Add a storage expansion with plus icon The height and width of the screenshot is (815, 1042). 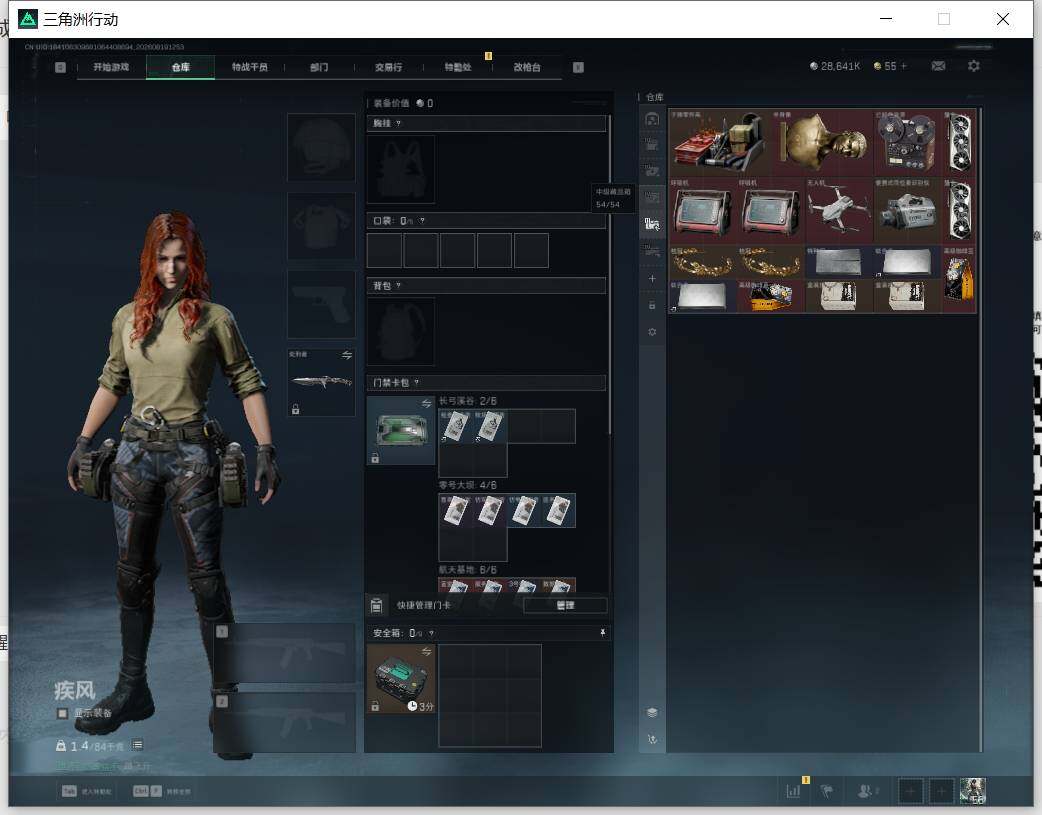pyautogui.click(x=652, y=279)
